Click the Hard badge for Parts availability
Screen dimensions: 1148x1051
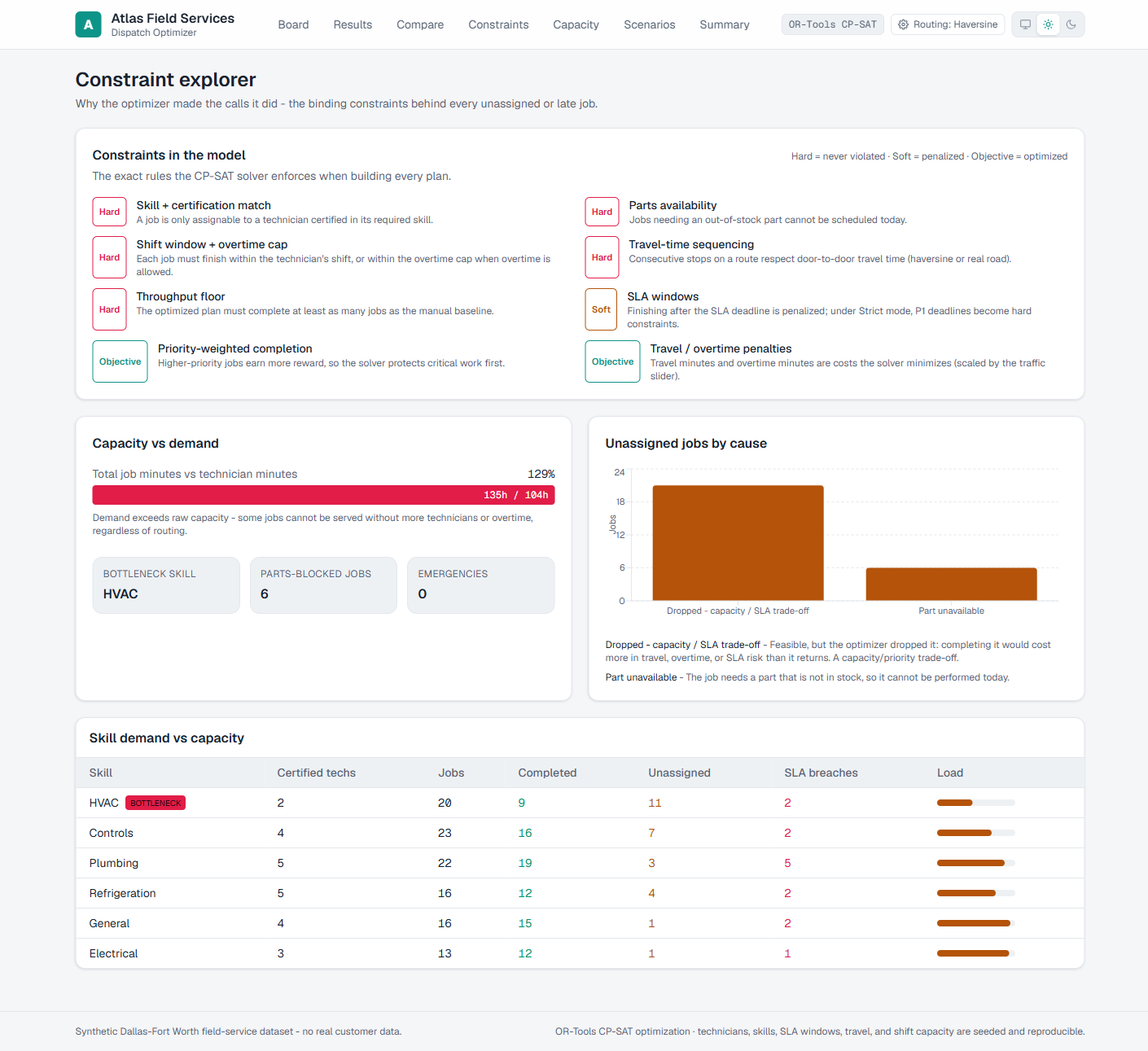[x=602, y=212]
